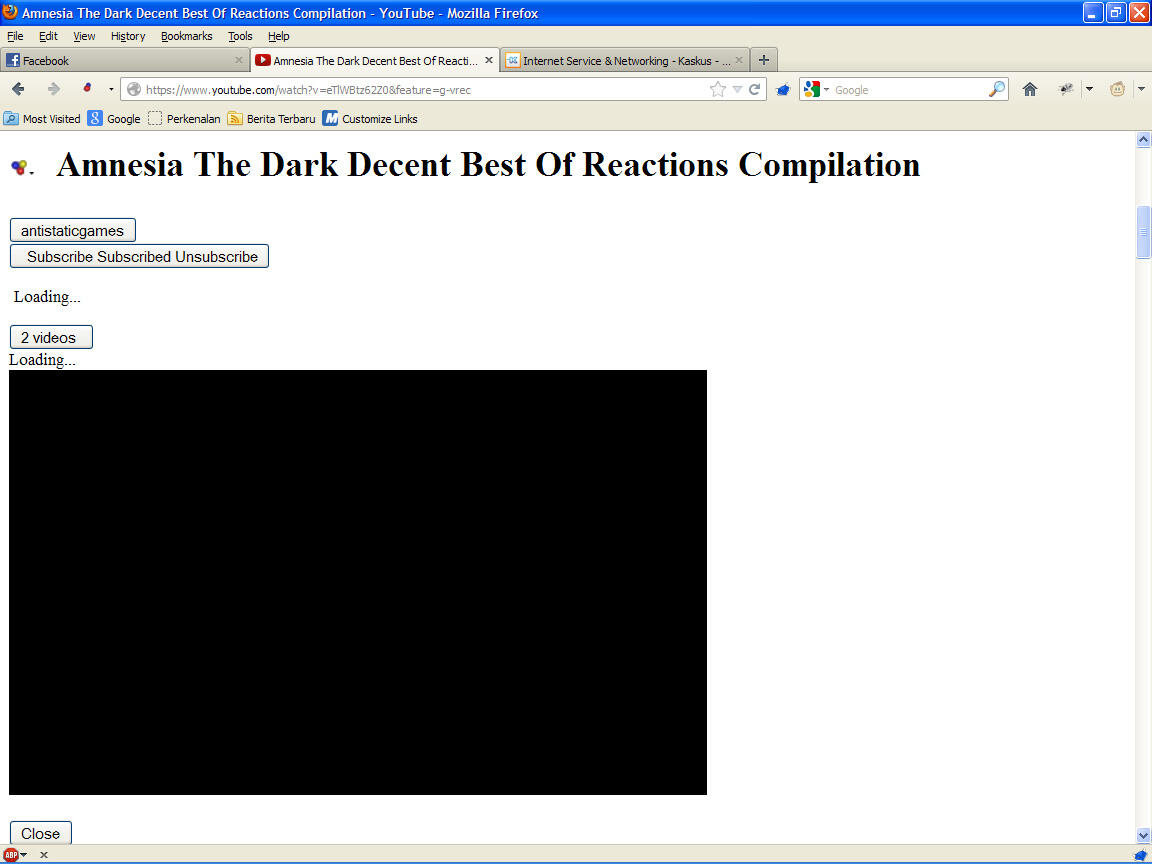
Task: Click the vertical scrollbar thumb
Action: tap(1143, 232)
